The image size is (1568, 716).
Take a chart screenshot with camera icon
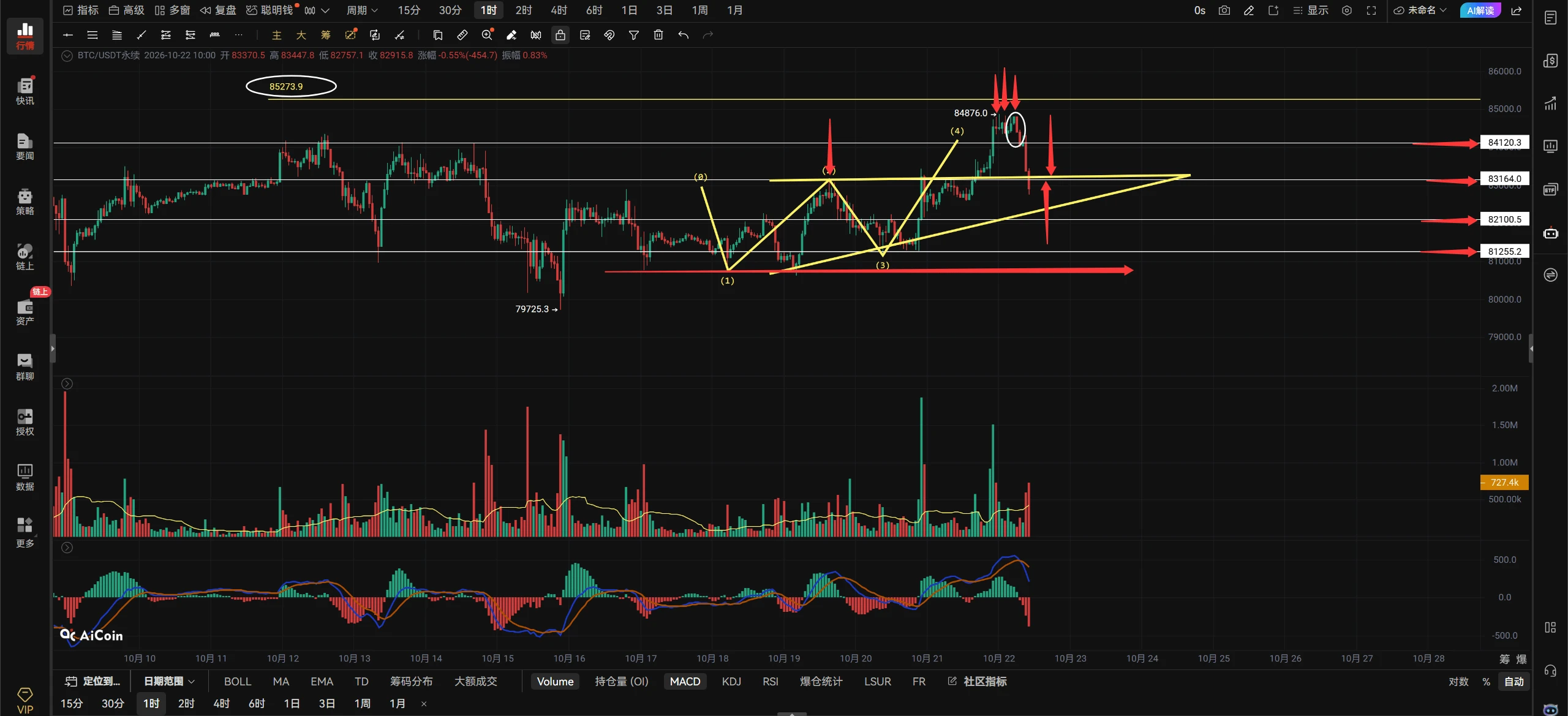(1224, 10)
